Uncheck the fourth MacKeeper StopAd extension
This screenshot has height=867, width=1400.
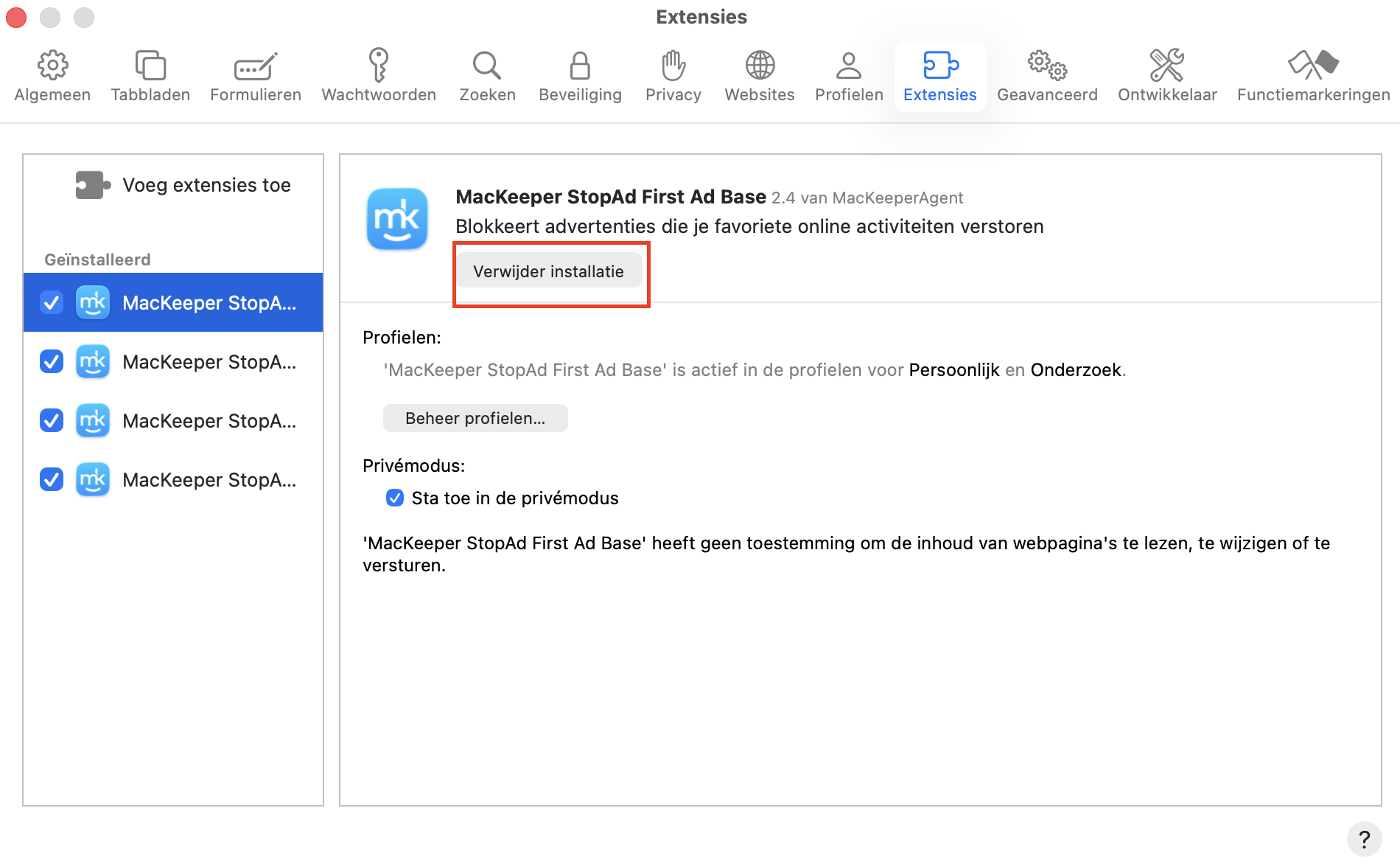pos(52,480)
